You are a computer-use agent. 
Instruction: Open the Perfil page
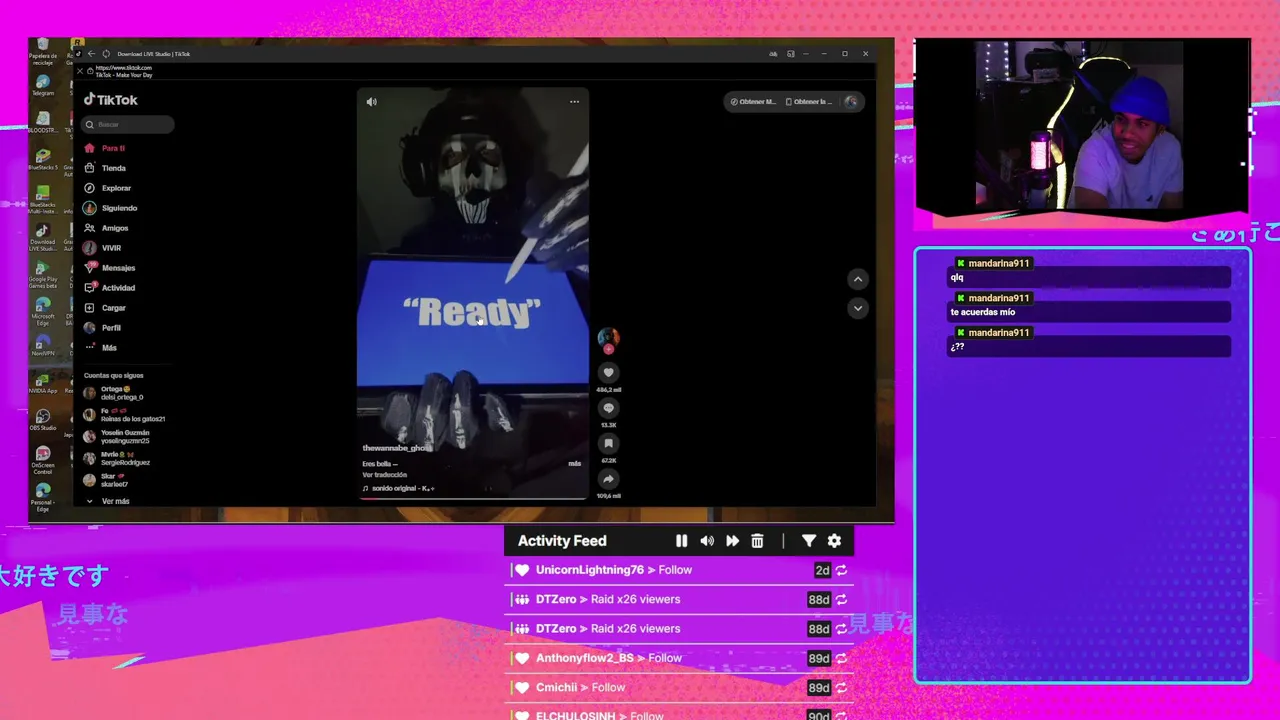coord(103,328)
